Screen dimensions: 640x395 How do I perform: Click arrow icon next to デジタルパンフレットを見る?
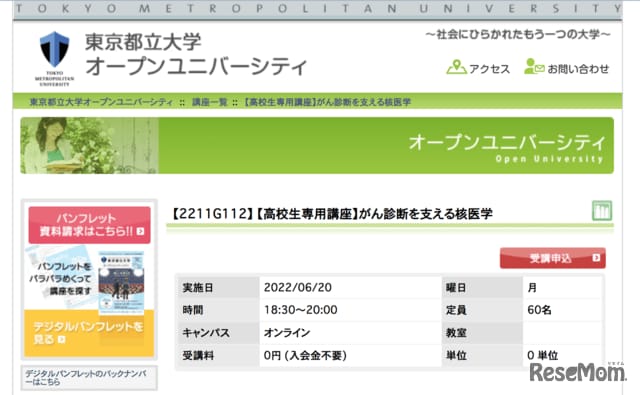[62, 339]
